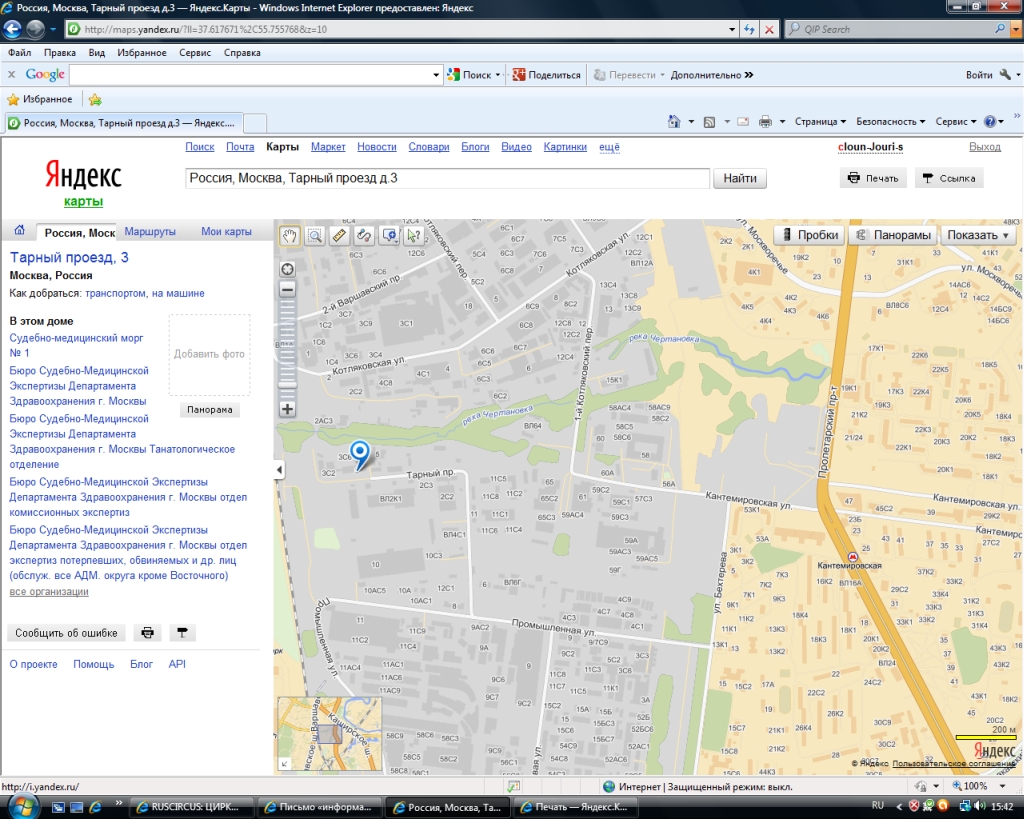Click the Добавить фото placeholder

point(209,354)
